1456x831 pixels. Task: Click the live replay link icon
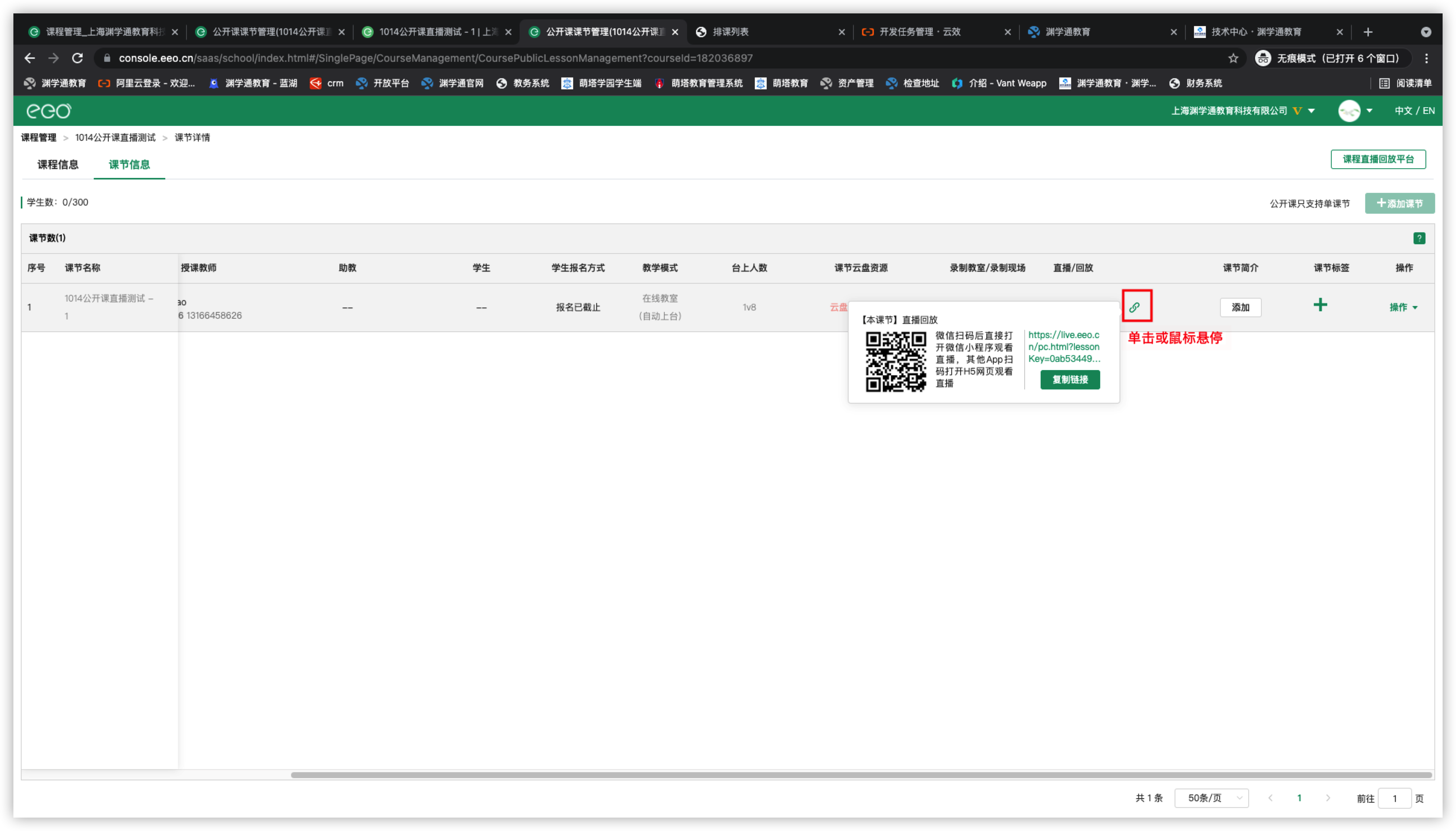[x=1134, y=307]
